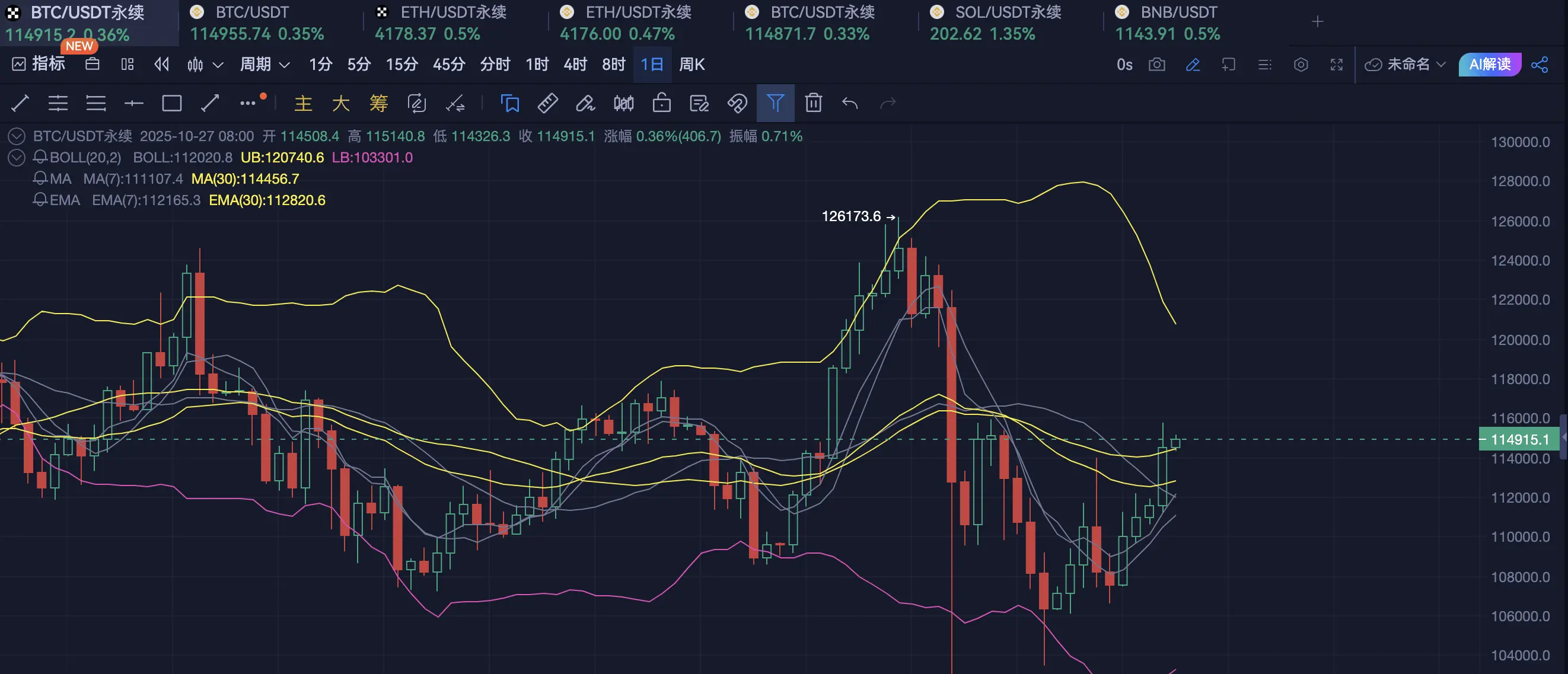Click the ruler measurement tool

coord(547,103)
